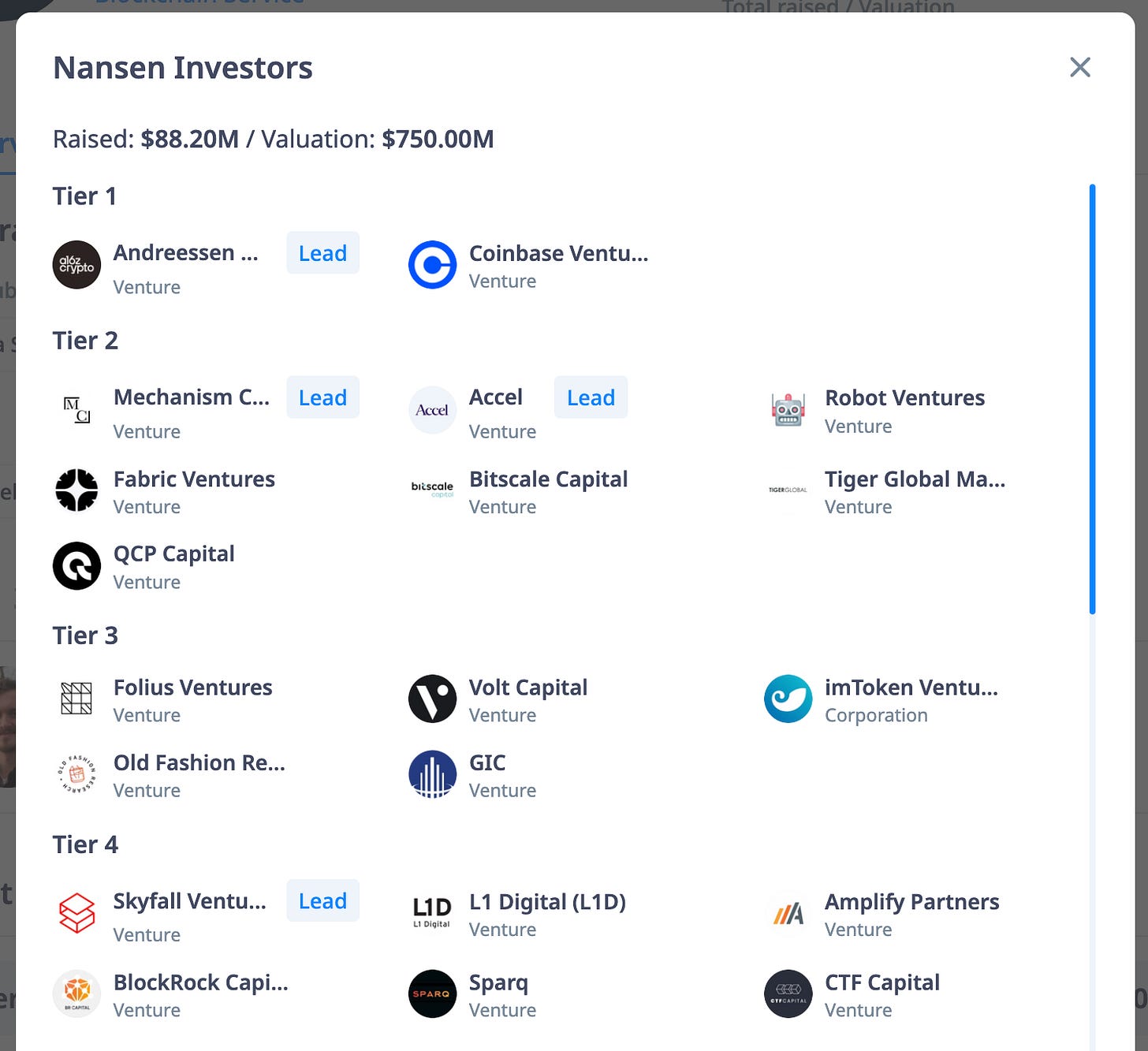Open Andreessen investor name link
The image size is (1148, 1051).
[185, 252]
